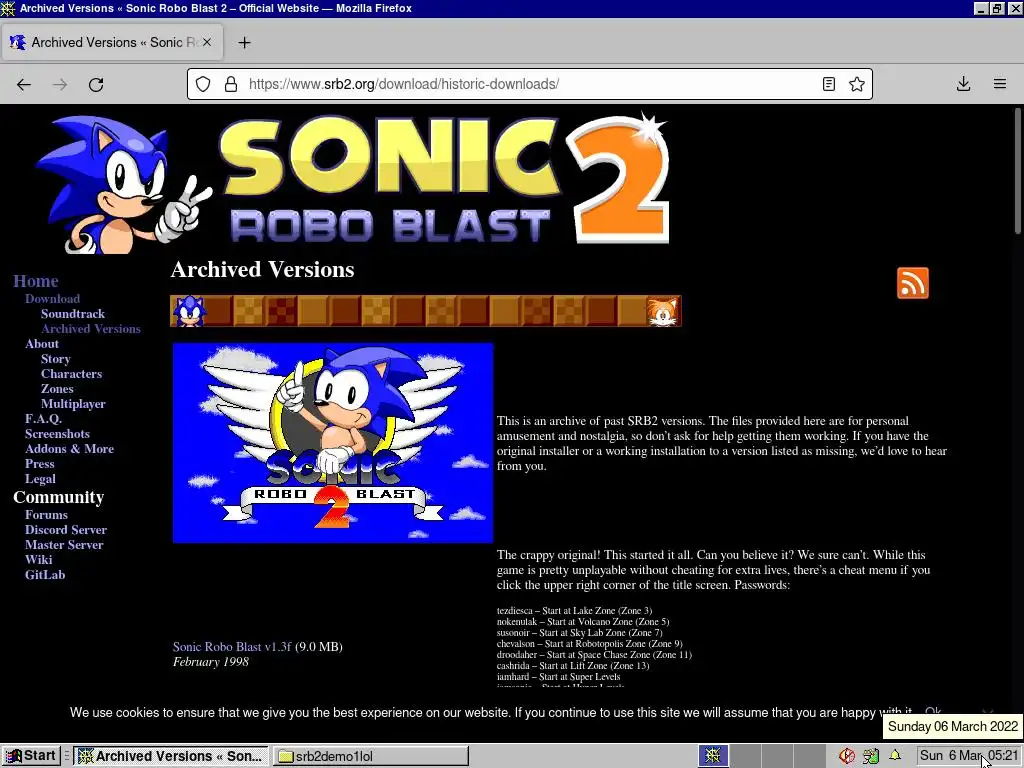Open the Wiki link

pos(39,560)
